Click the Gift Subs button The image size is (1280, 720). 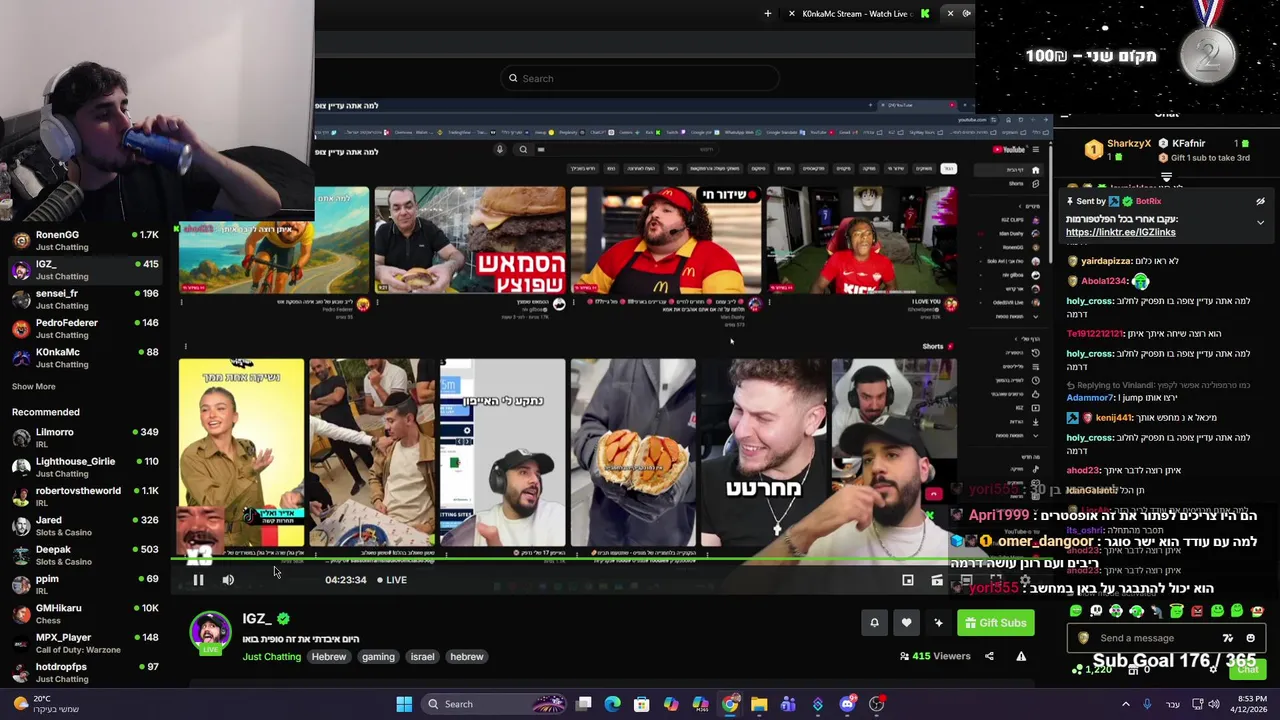[x=995, y=623]
